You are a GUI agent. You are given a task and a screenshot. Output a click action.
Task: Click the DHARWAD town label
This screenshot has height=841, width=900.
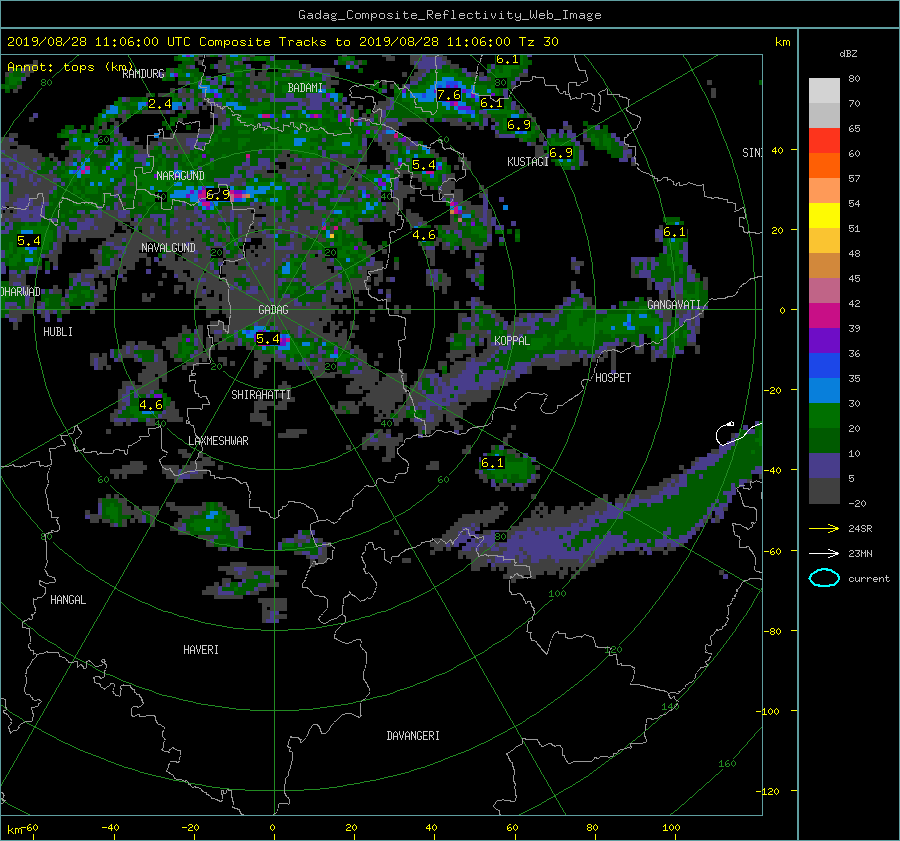21,292
